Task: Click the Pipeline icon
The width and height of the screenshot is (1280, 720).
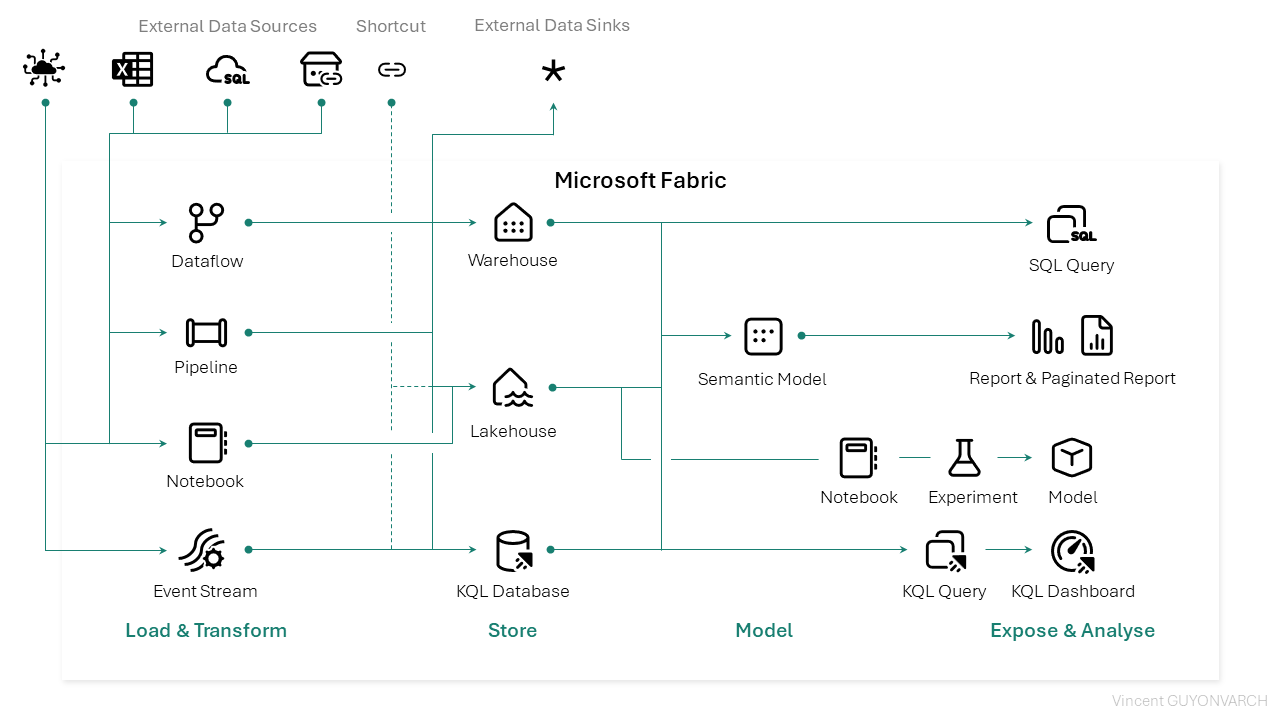Action: tap(206, 332)
